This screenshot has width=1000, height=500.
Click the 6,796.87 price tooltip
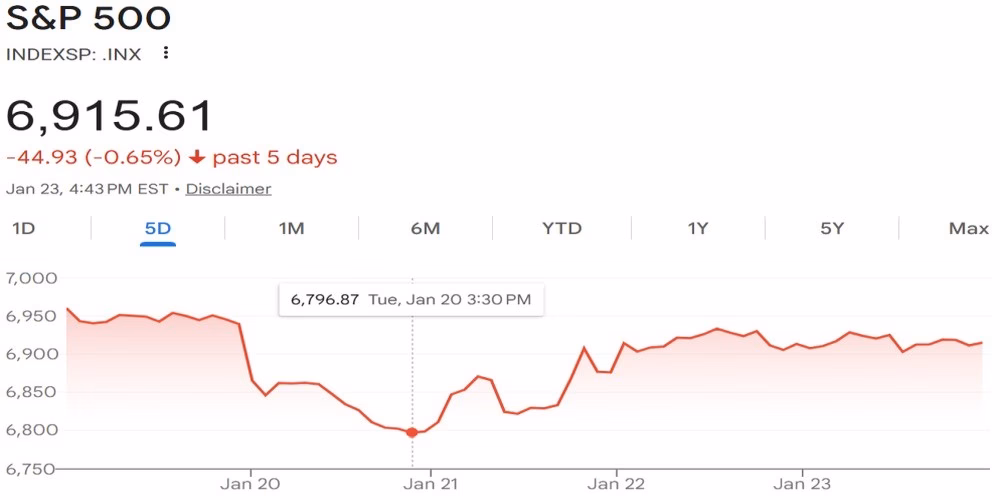point(410,299)
